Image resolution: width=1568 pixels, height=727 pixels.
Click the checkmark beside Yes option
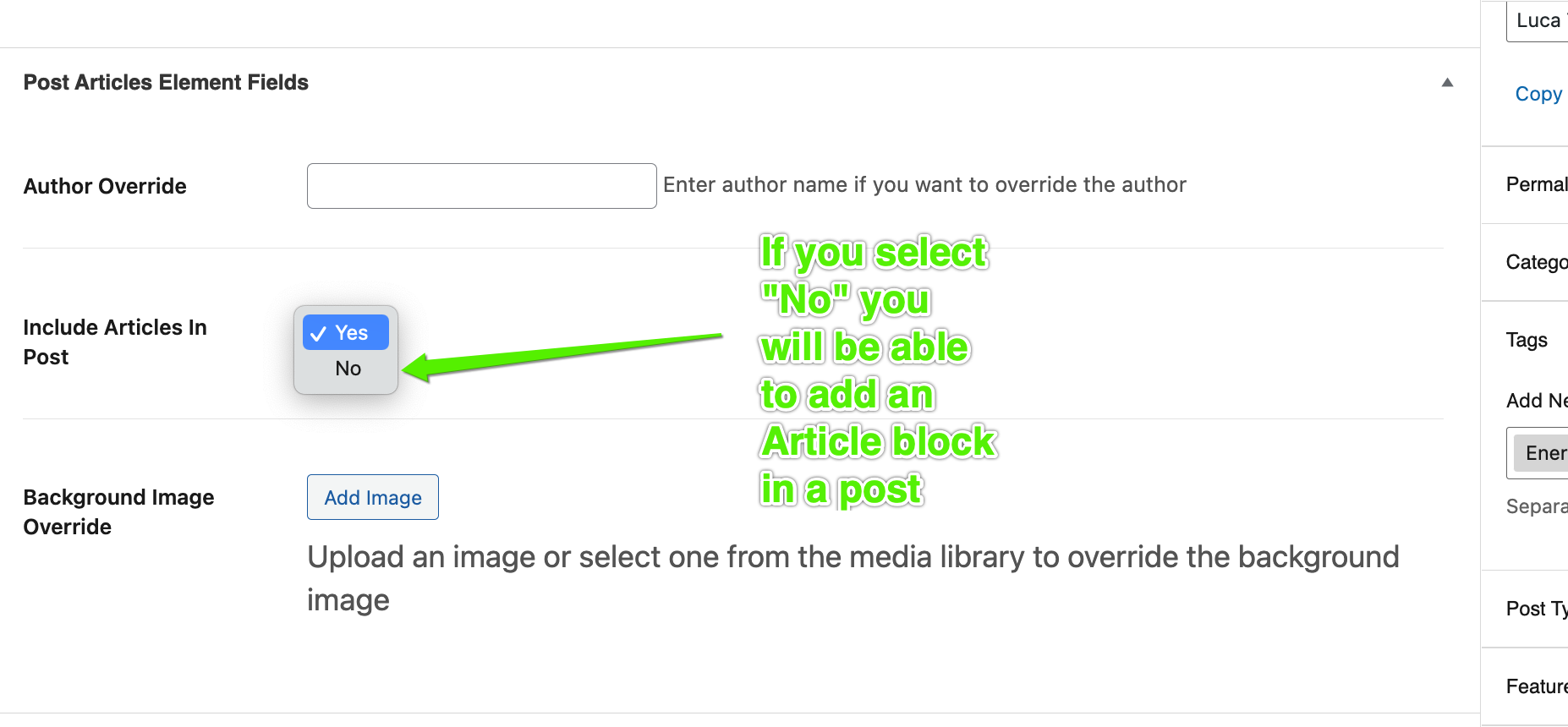pyautogui.click(x=318, y=334)
